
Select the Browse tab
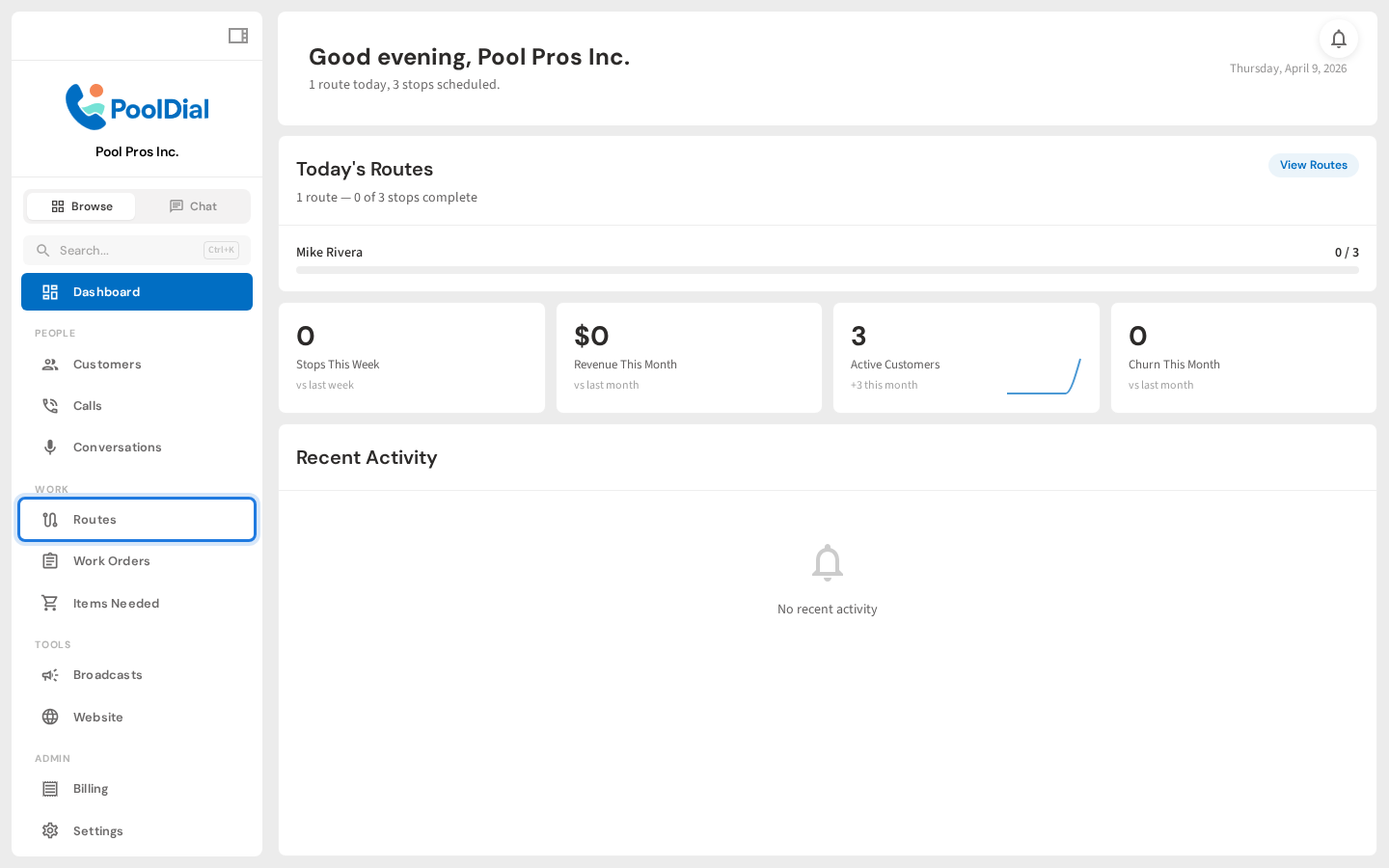(81, 205)
